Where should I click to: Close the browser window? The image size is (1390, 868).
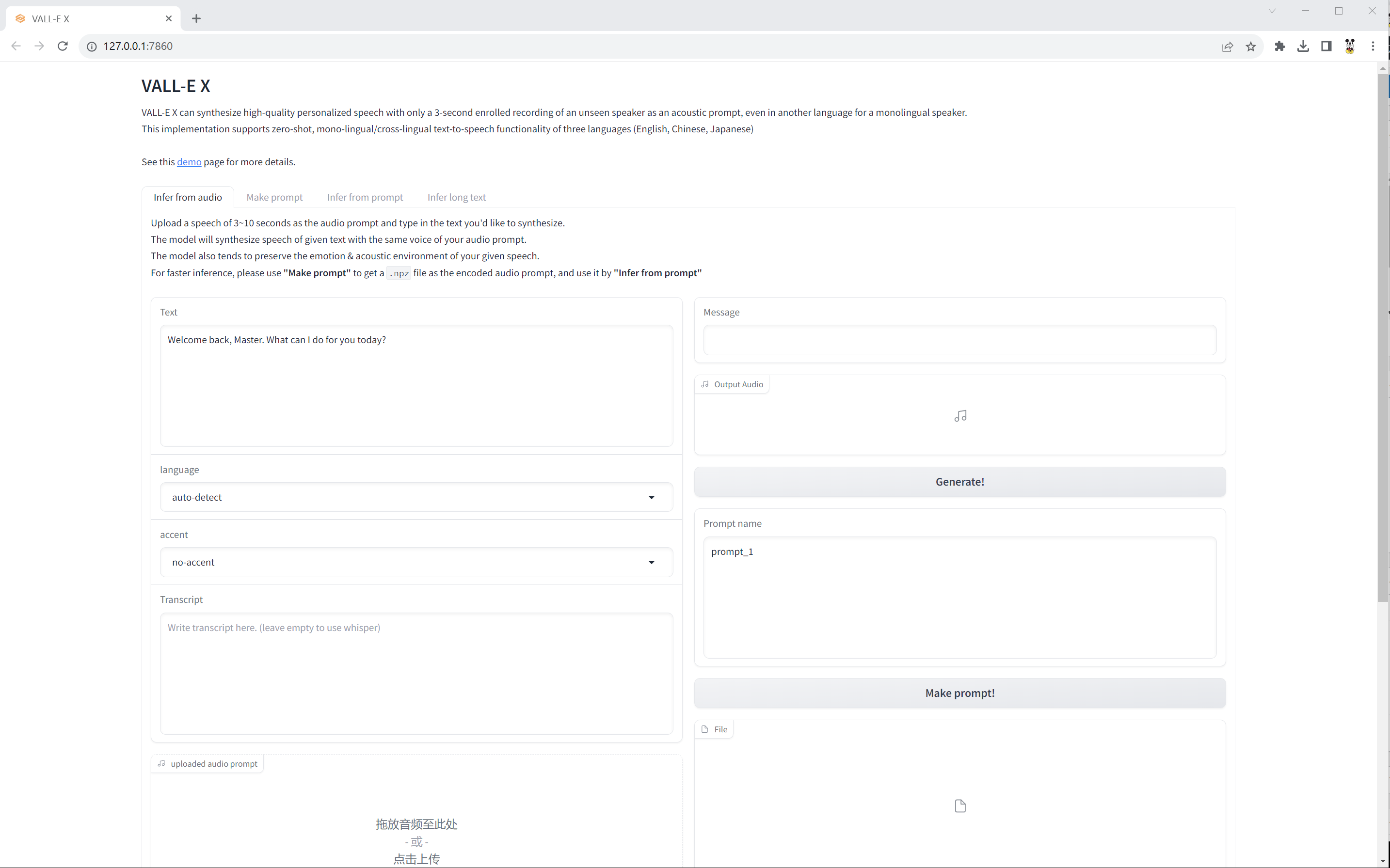pos(1372,11)
